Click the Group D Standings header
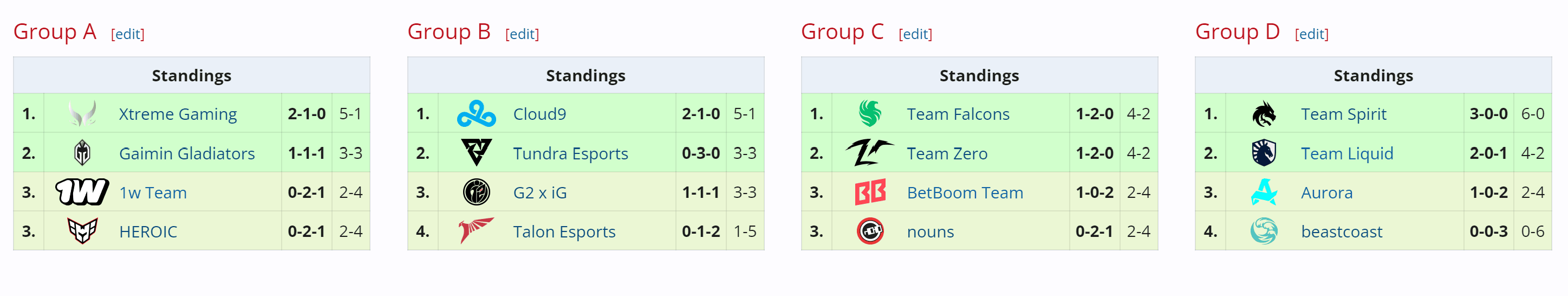Screen dimensions: 1568x296 point(1373,75)
